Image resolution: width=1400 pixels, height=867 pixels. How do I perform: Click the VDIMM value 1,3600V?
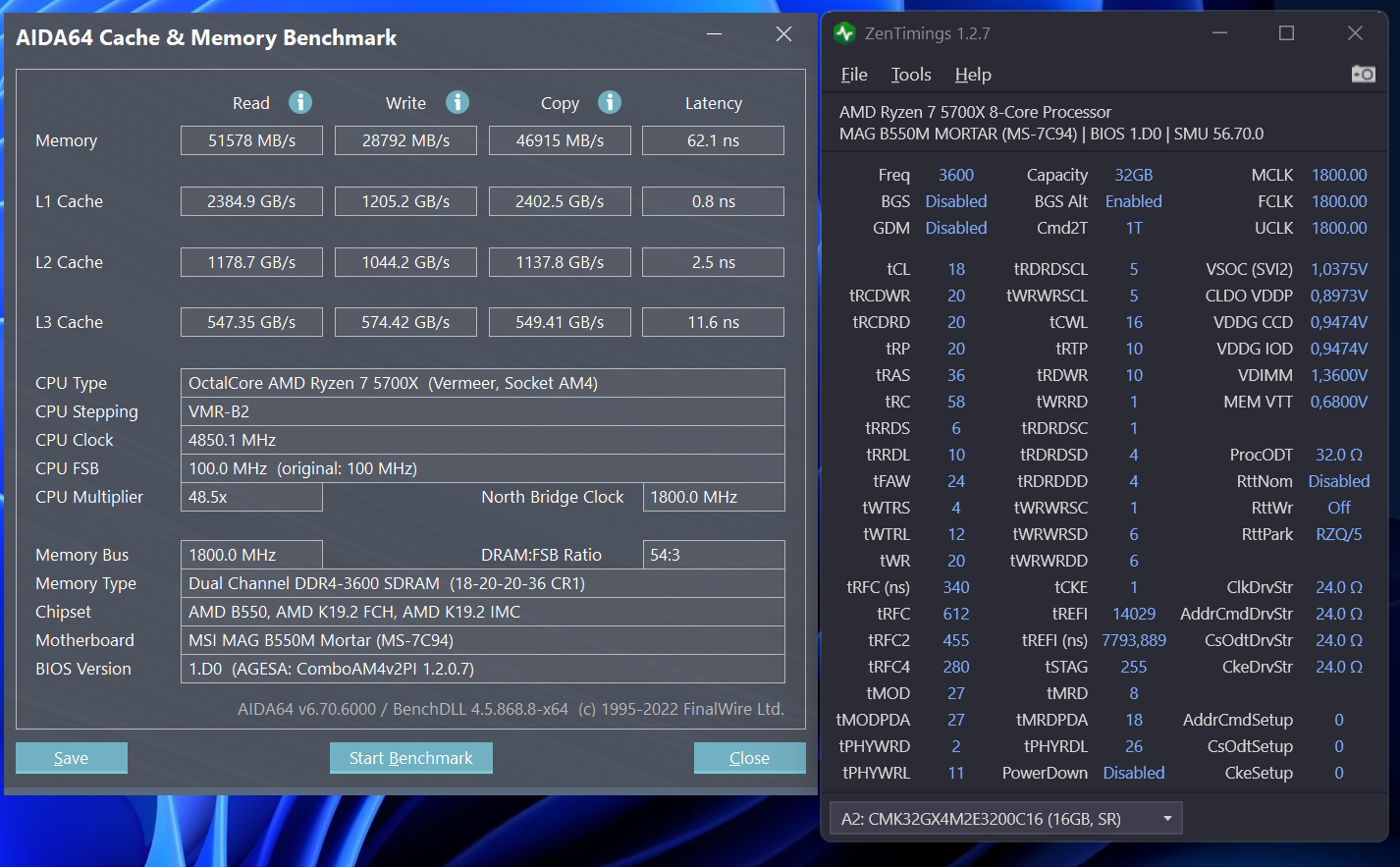1339,375
